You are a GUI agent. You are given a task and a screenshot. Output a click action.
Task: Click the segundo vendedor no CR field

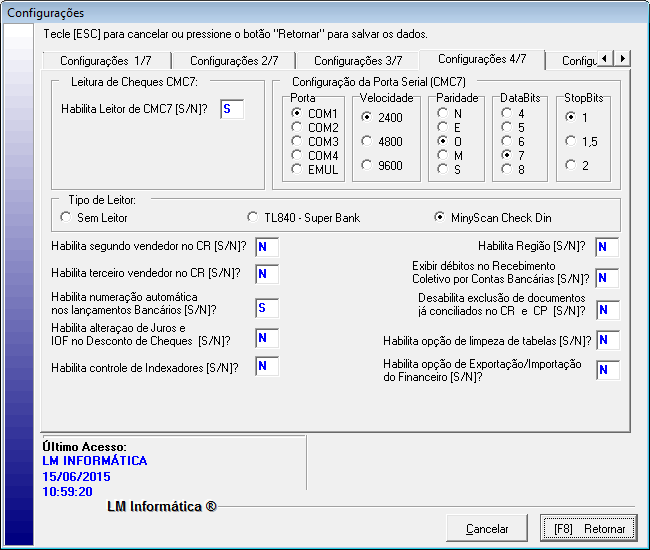click(267, 246)
